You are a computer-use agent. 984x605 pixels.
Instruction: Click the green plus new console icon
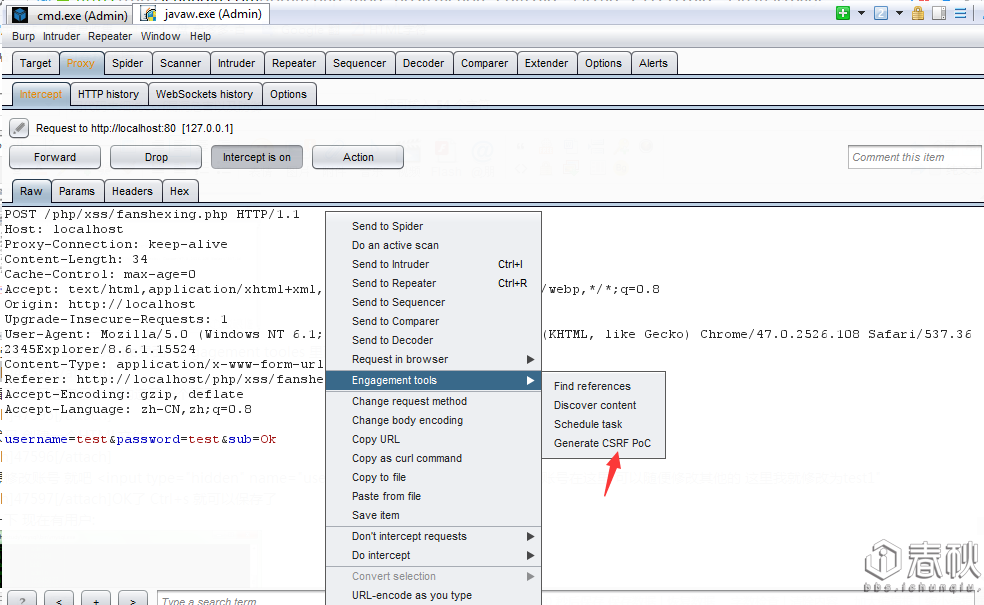tap(843, 13)
